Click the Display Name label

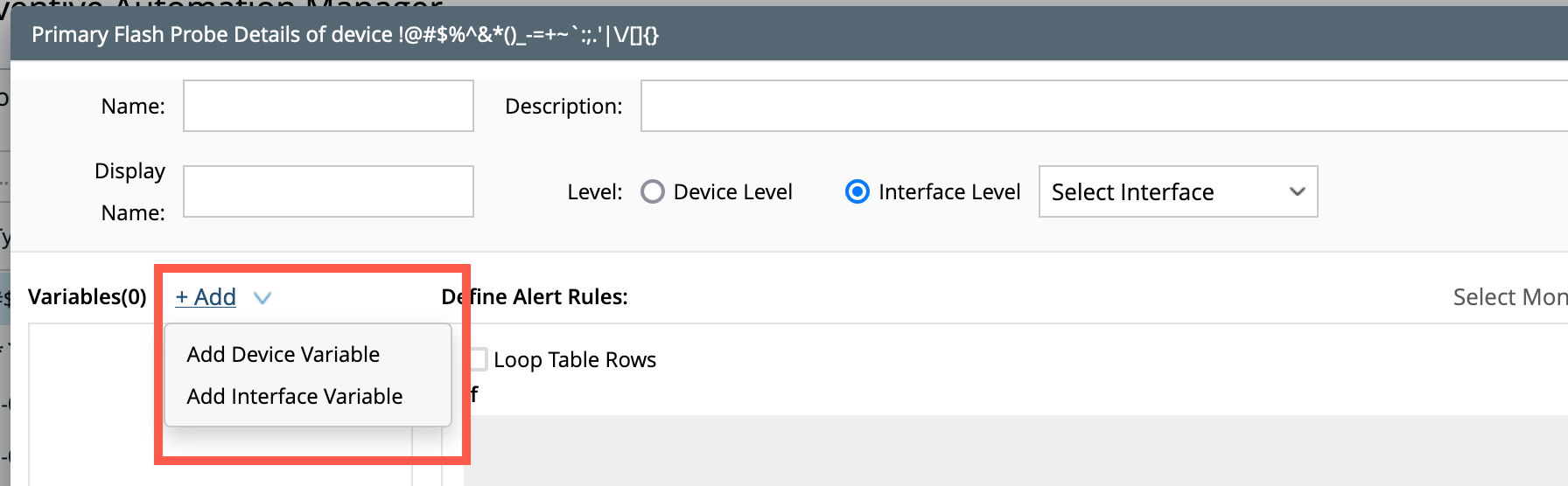[x=131, y=191]
